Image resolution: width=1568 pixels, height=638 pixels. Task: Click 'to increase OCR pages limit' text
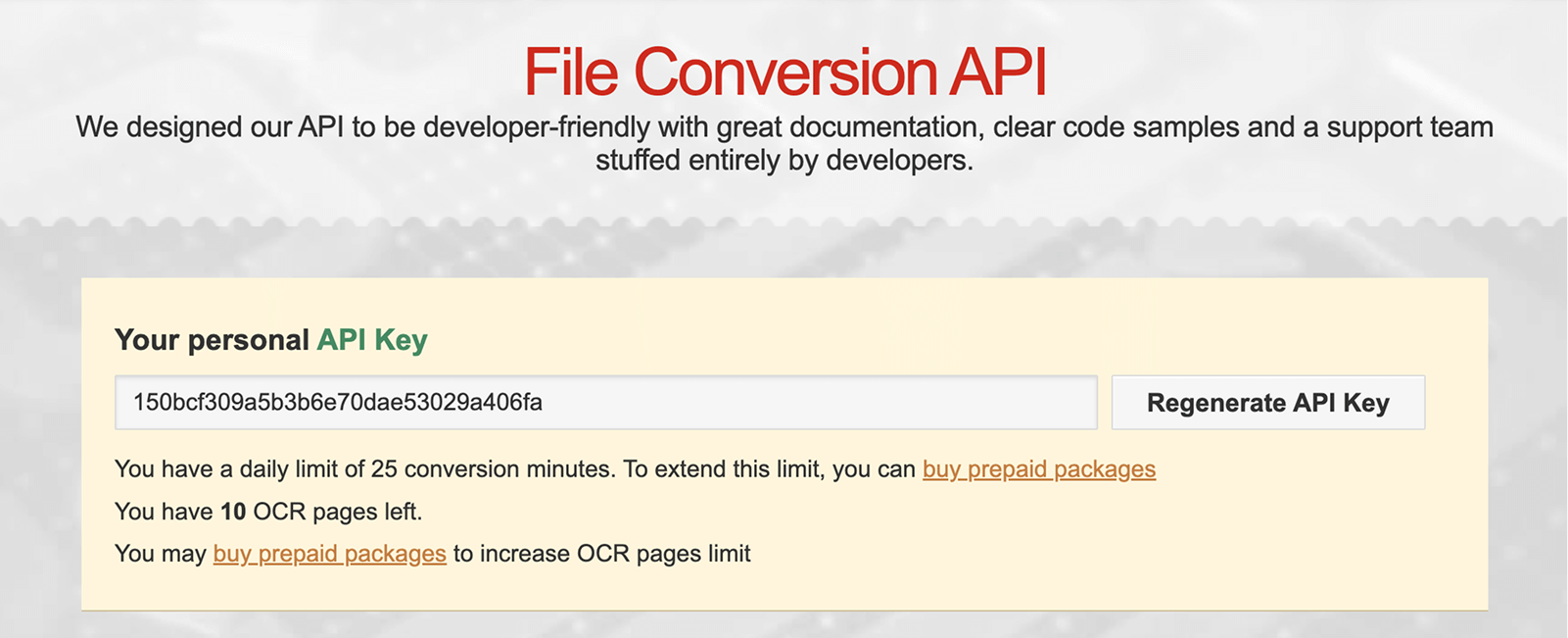coord(602,554)
